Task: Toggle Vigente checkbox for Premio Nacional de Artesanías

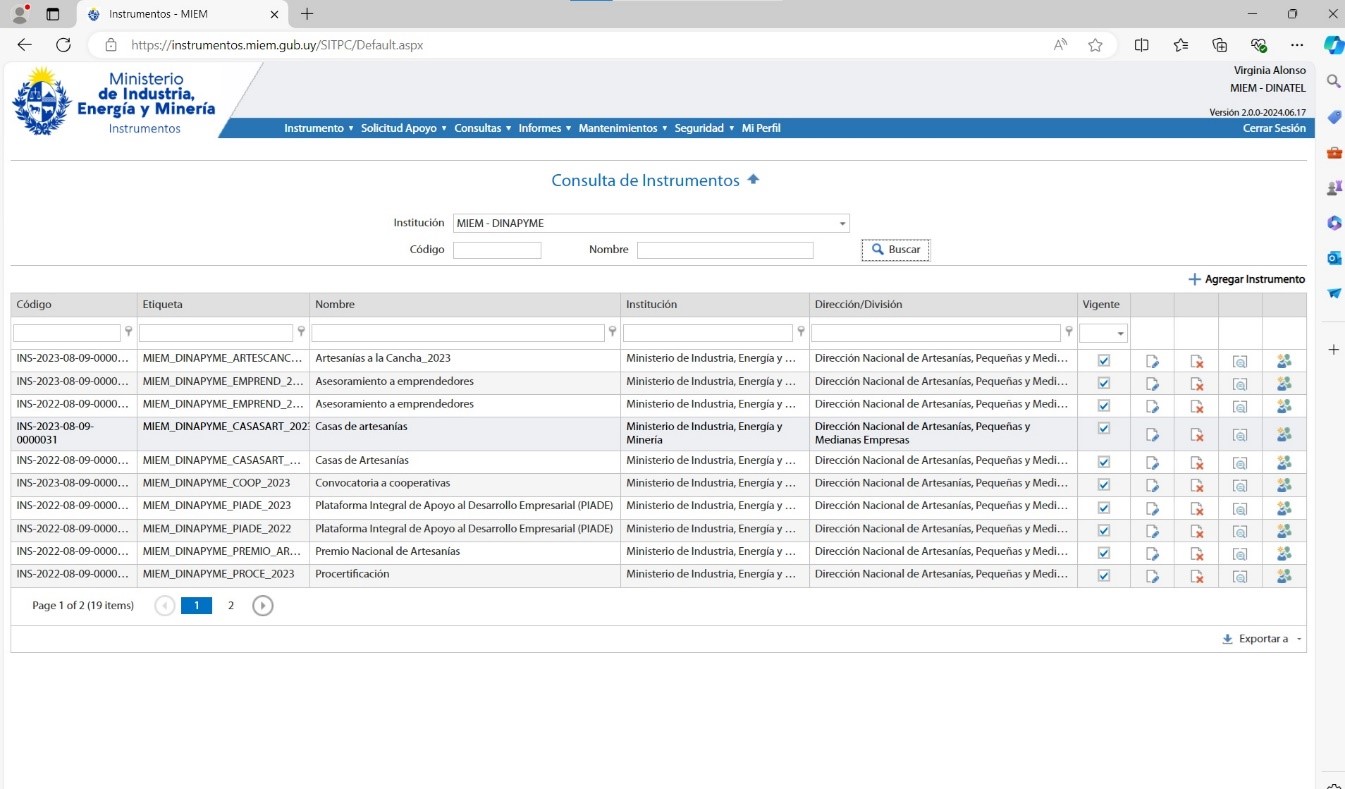Action: coord(1104,553)
